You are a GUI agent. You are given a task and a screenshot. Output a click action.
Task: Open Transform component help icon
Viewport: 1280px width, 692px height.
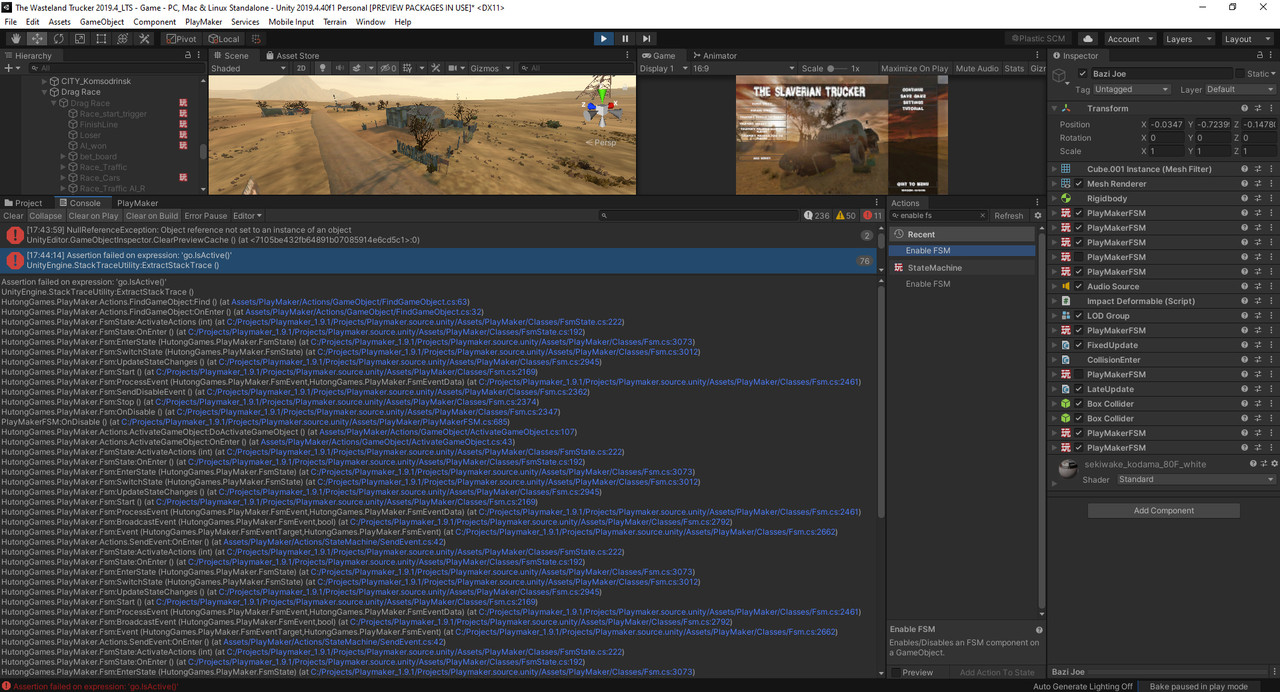coord(1245,108)
